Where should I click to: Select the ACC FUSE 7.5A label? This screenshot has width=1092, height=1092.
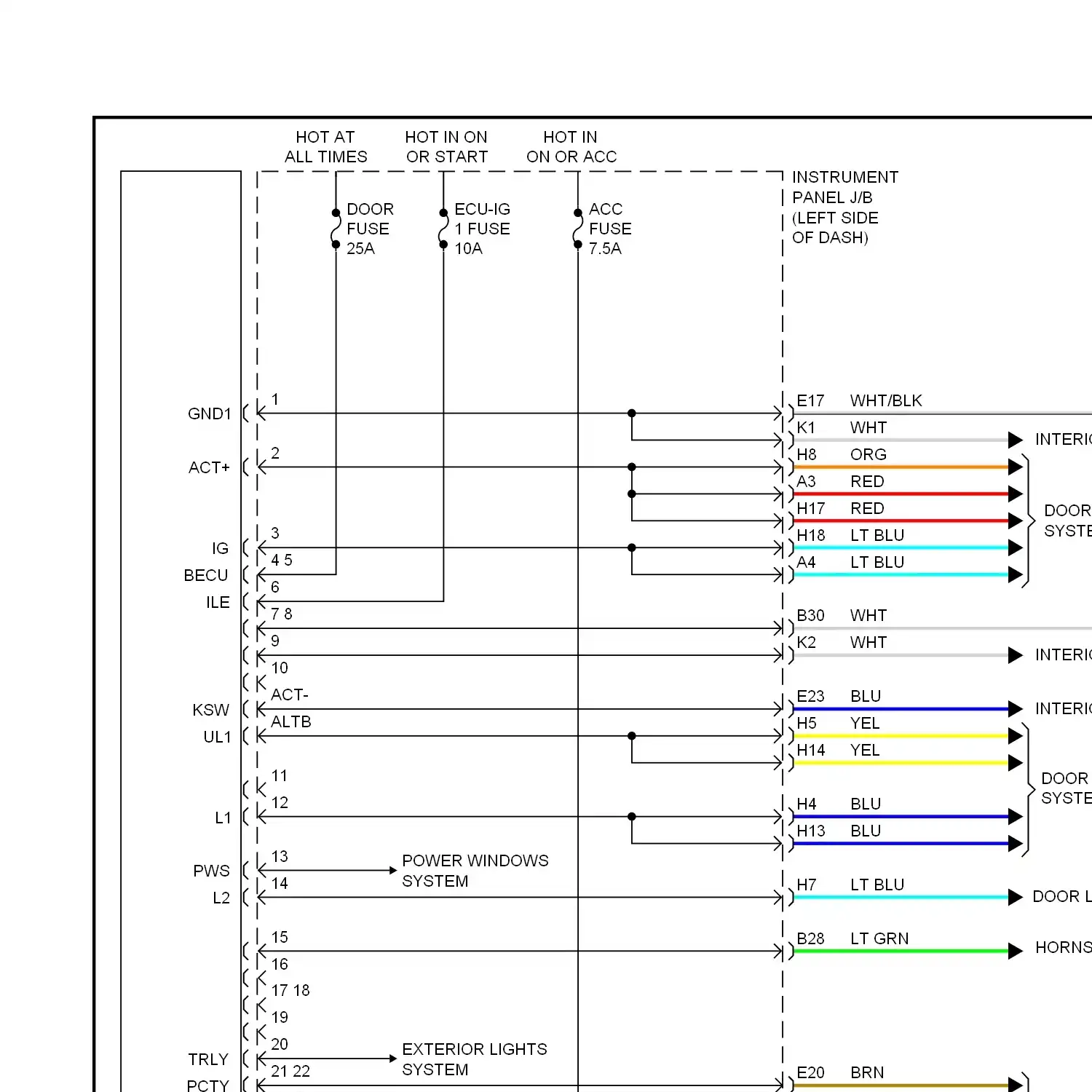click(x=609, y=229)
